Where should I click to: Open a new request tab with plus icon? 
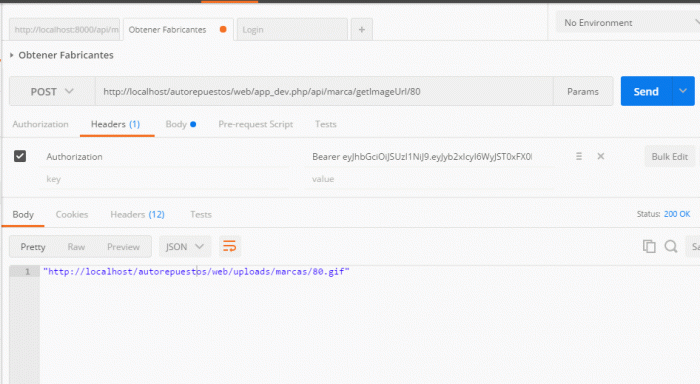362,29
